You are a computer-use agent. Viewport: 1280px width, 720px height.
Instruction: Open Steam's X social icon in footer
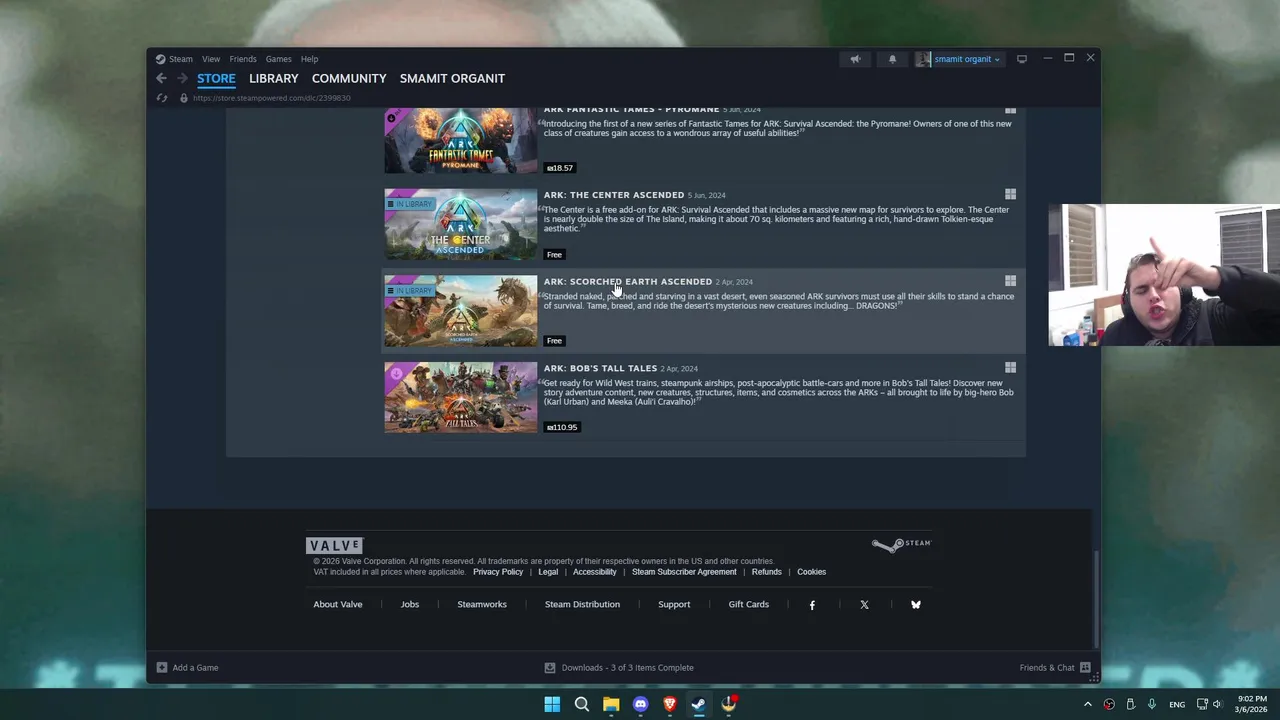864,605
